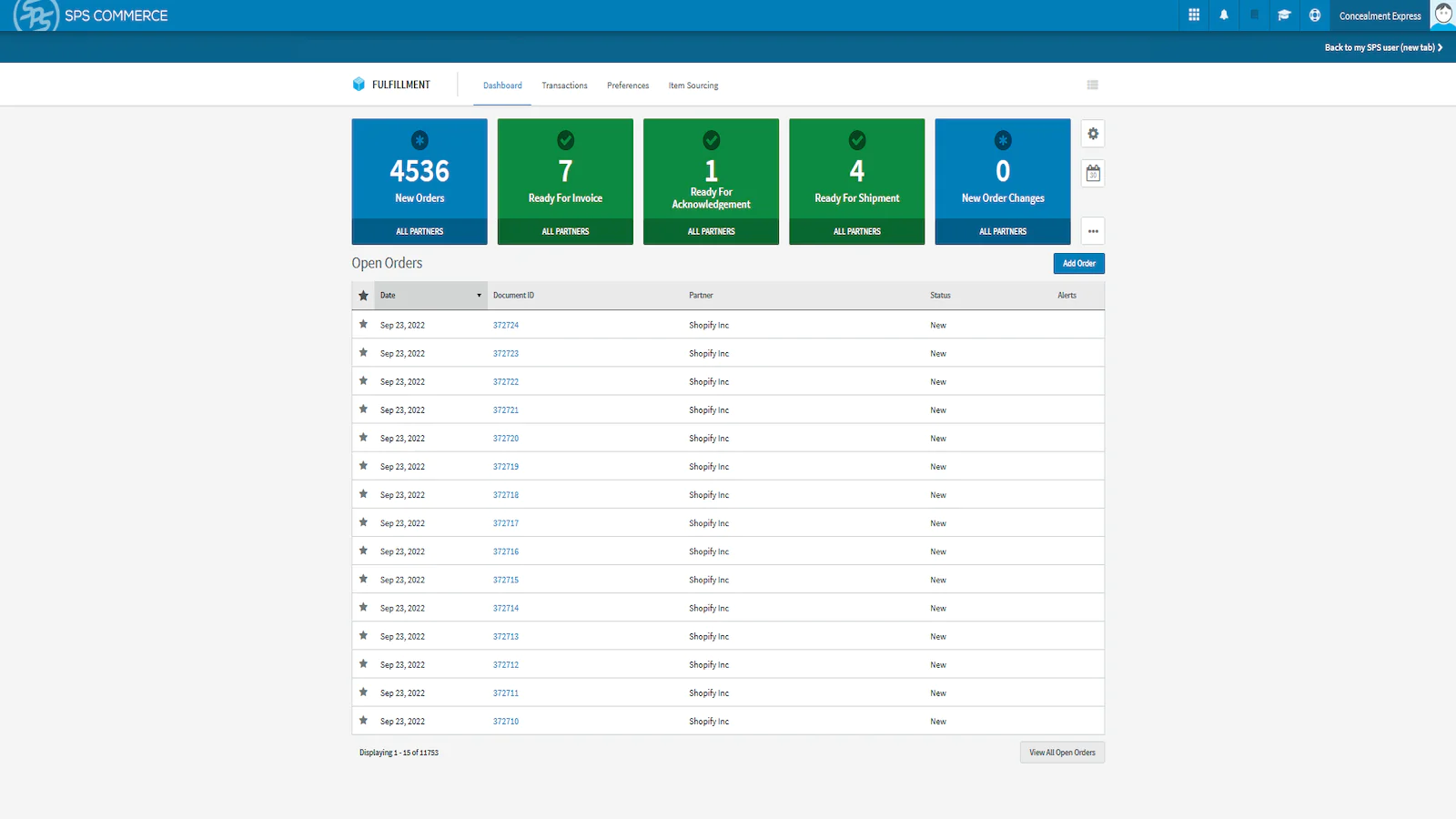Click the calendar date filter icon
1456x819 pixels.
click(x=1093, y=173)
